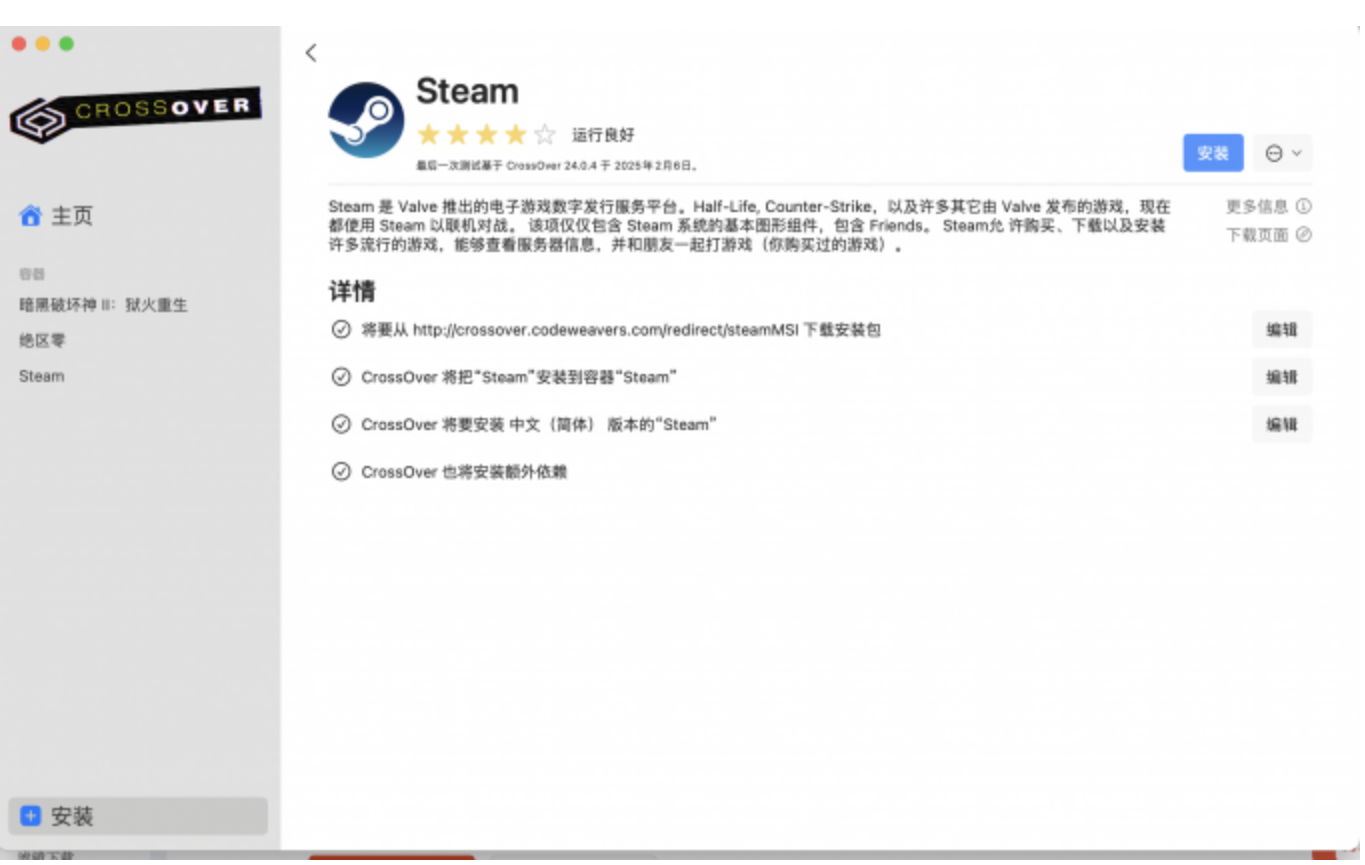Click the empty fifth rating star
The height and width of the screenshot is (865, 1365).
click(544, 135)
